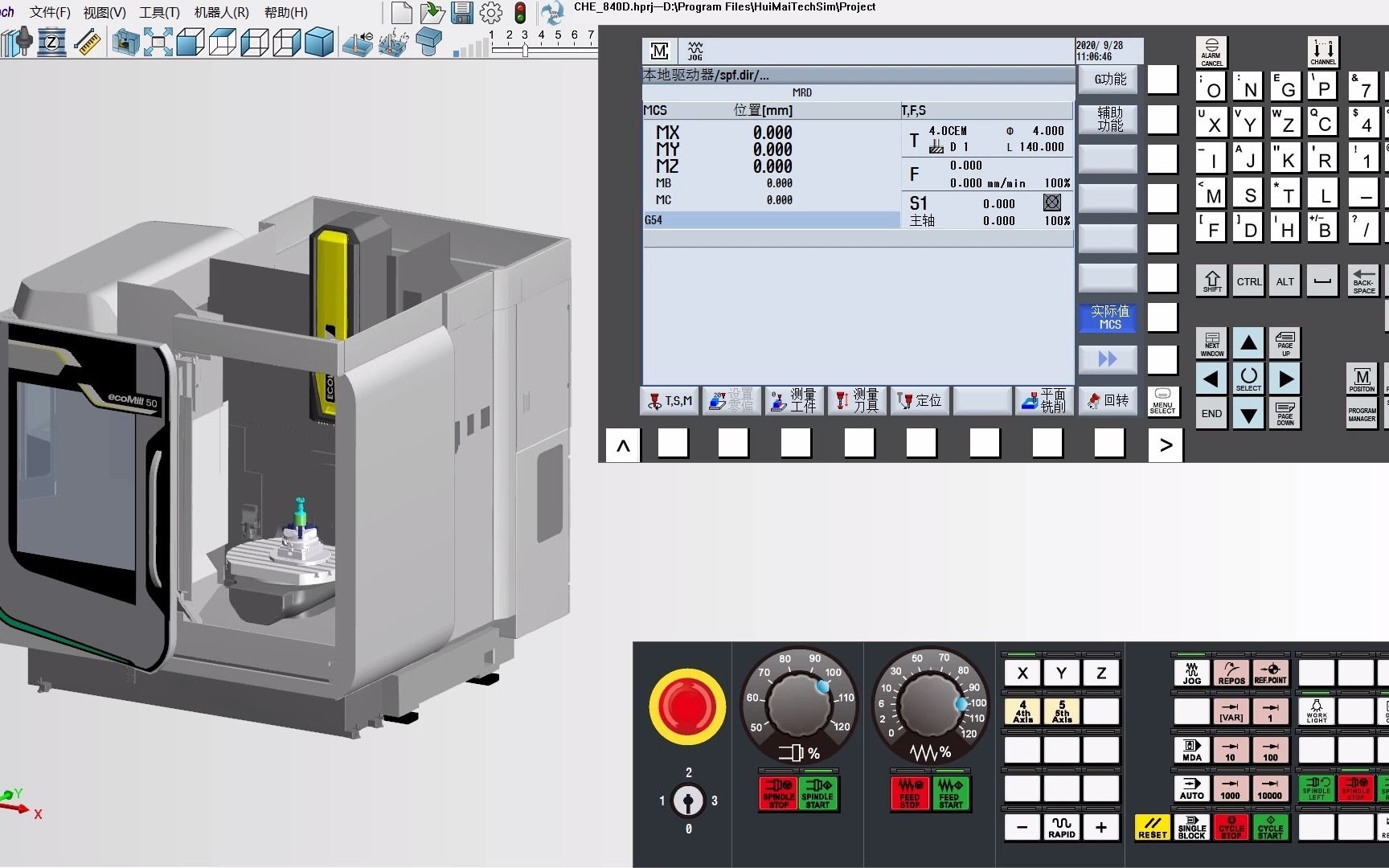Click the PAGE DOWN key
1389x868 pixels.
coord(1285,414)
